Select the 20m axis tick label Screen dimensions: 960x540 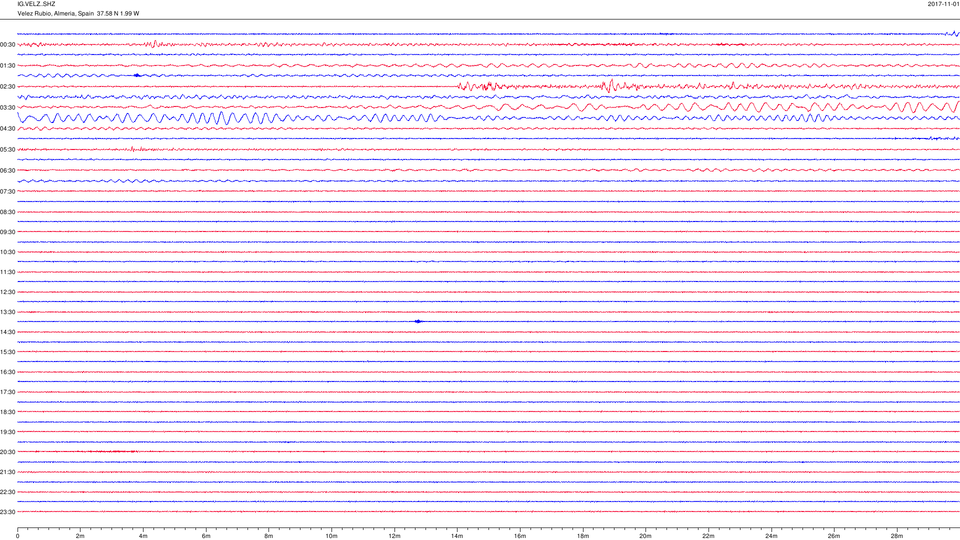pos(645,536)
